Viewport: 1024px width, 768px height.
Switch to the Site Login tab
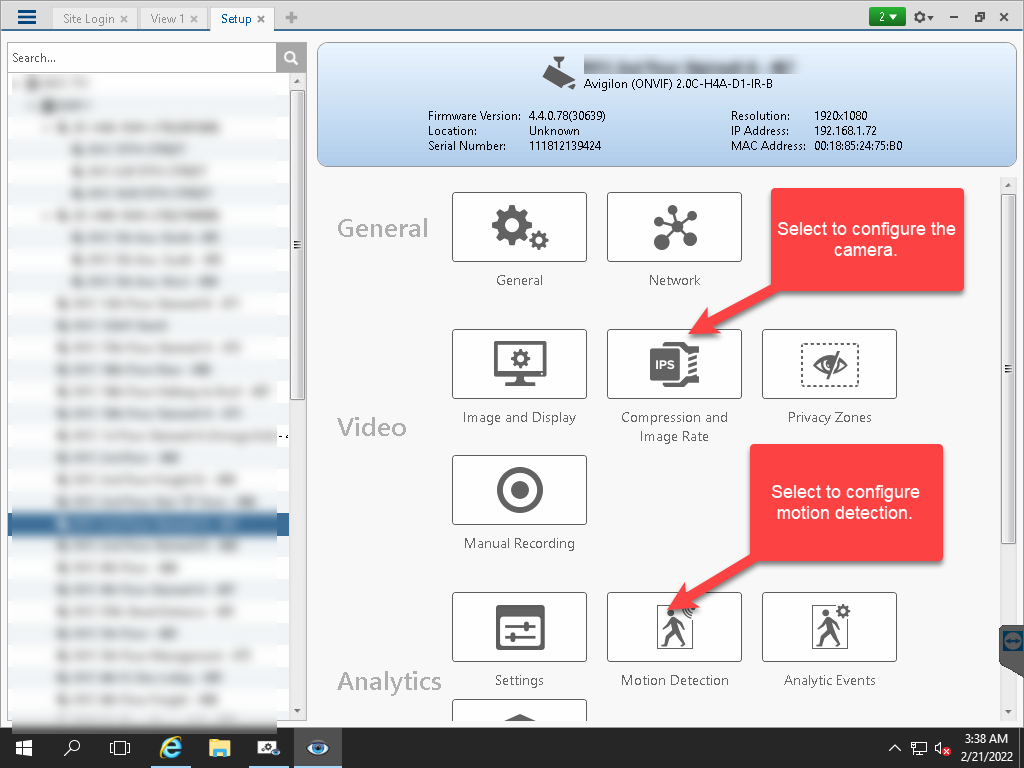click(x=88, y=19)
